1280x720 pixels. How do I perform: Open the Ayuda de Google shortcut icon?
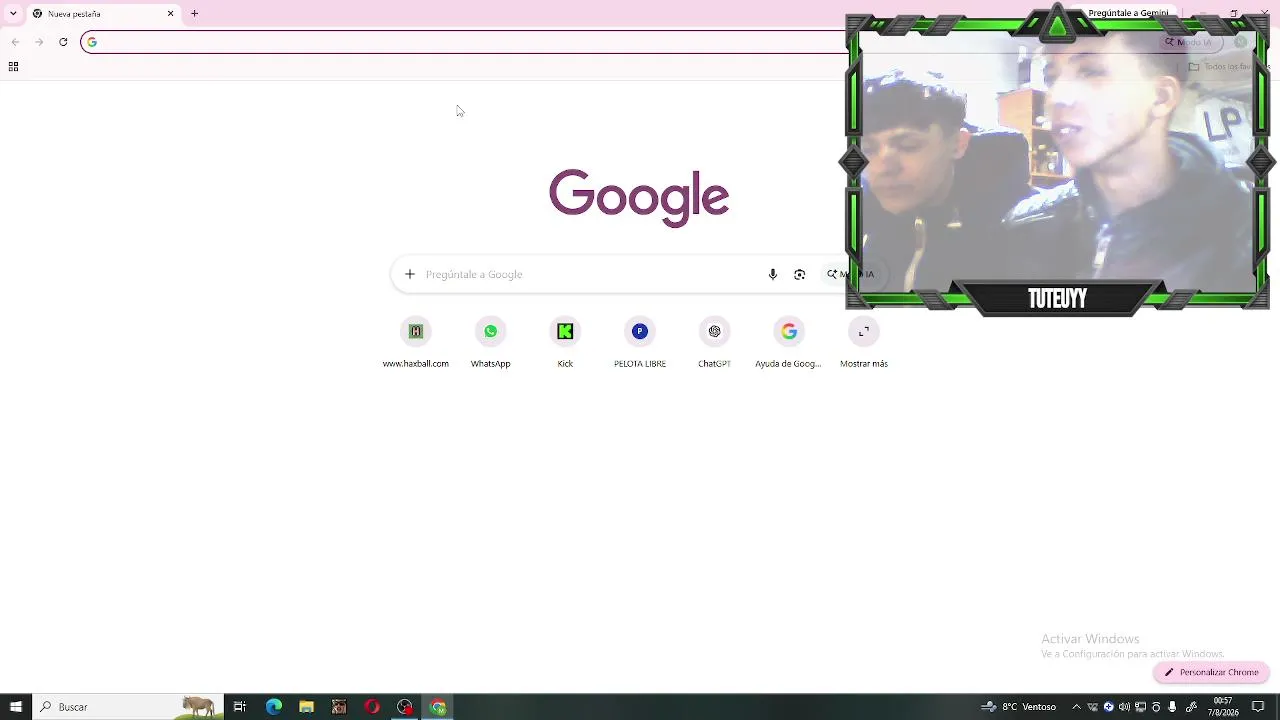[789, 332]
